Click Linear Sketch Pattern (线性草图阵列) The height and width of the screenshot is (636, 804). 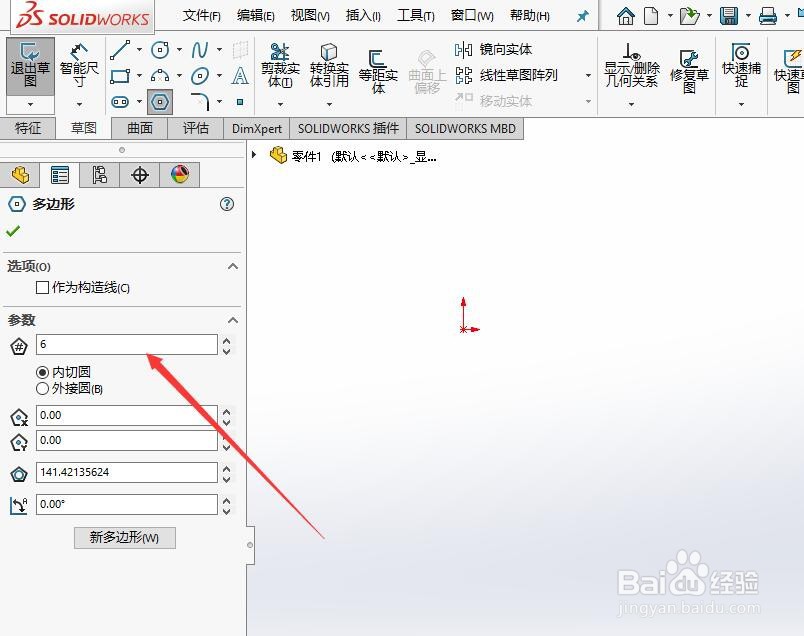pos(506,75)
